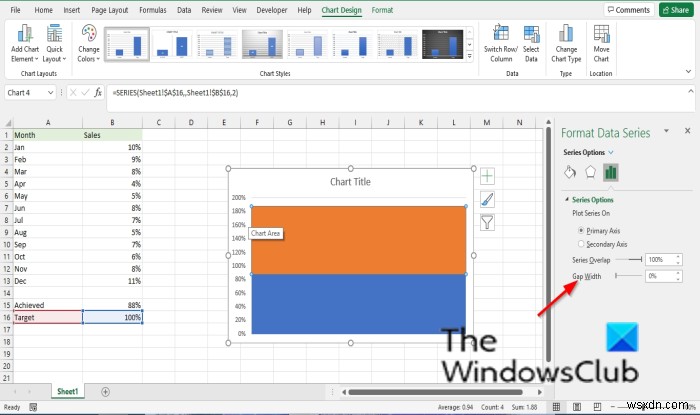
Task: Click the formula bar series text
Action: 175,93
